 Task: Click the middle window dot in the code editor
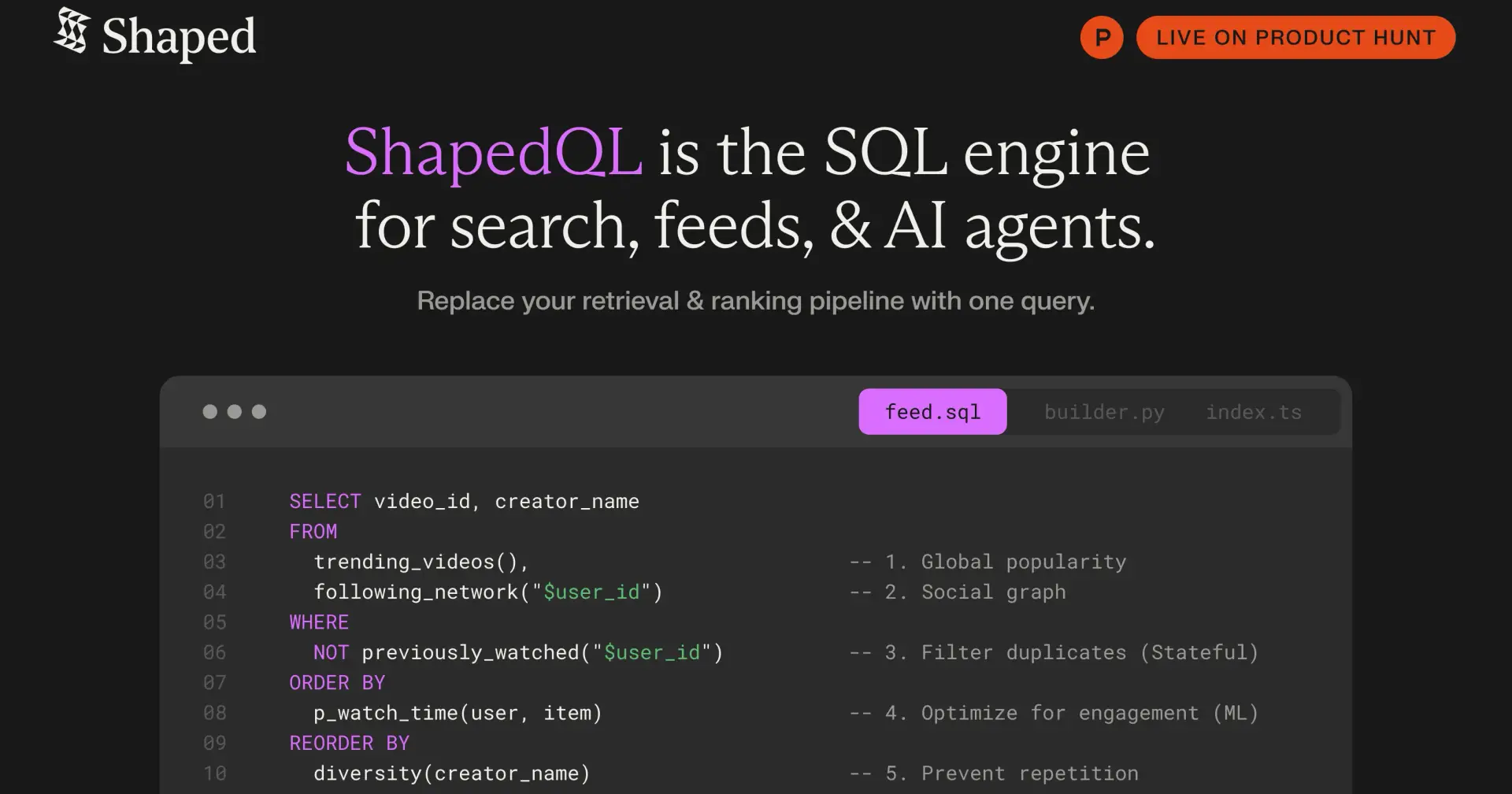click(x=234, y=411)
